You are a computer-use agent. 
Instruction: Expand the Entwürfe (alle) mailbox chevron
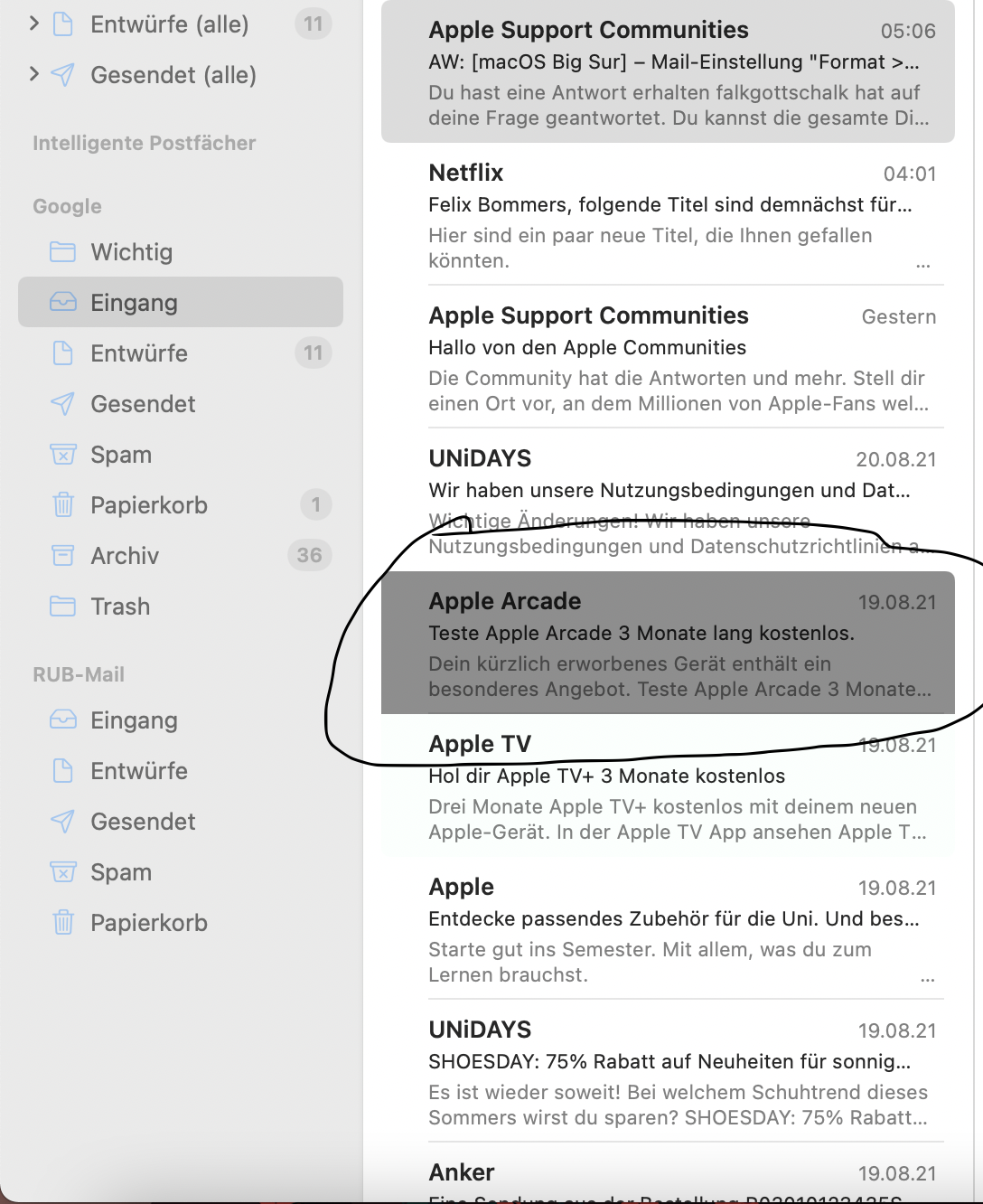click(x=34, y=24)
